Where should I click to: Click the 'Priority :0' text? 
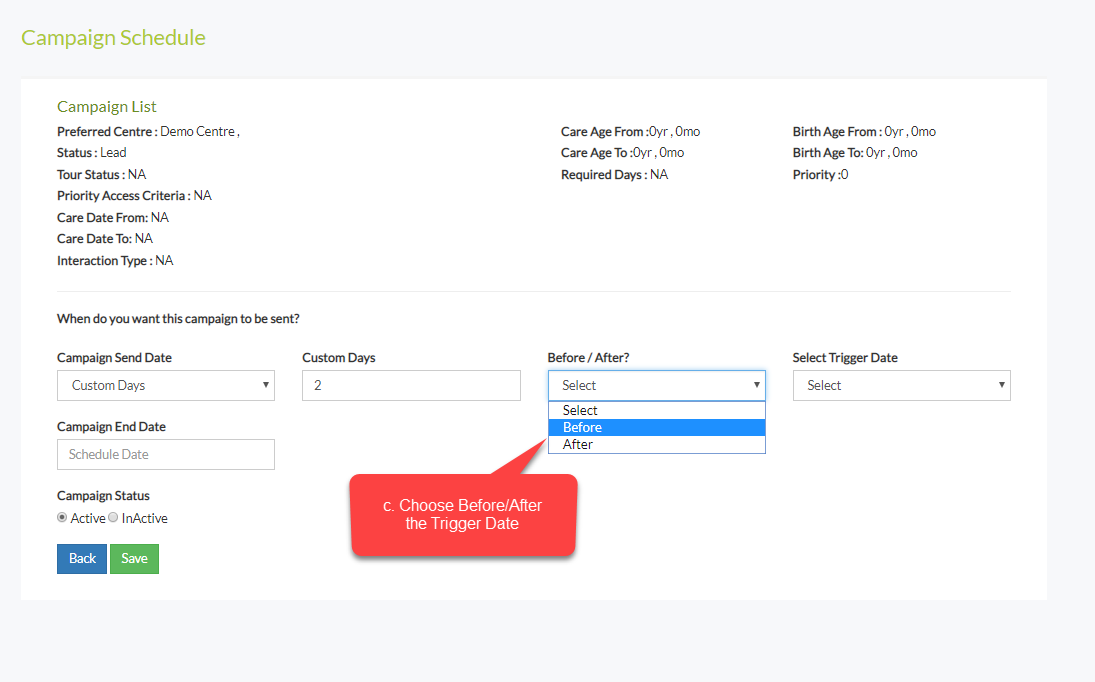[821, 175]
